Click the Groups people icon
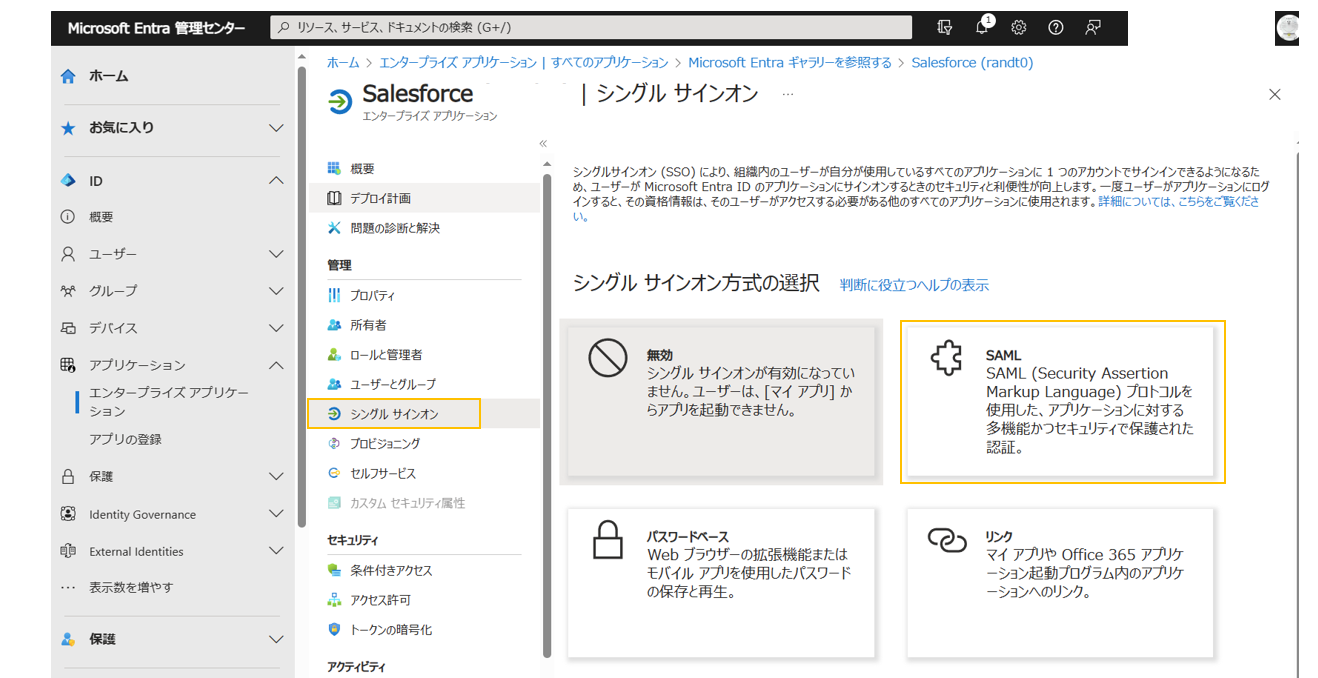The width and height of the screenshot is (1318, 678). pyautogui.click(x=68, y=291)
